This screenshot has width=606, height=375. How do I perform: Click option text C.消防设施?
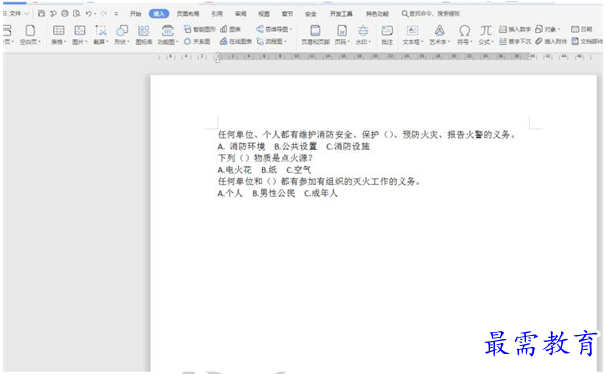[348, 147]
